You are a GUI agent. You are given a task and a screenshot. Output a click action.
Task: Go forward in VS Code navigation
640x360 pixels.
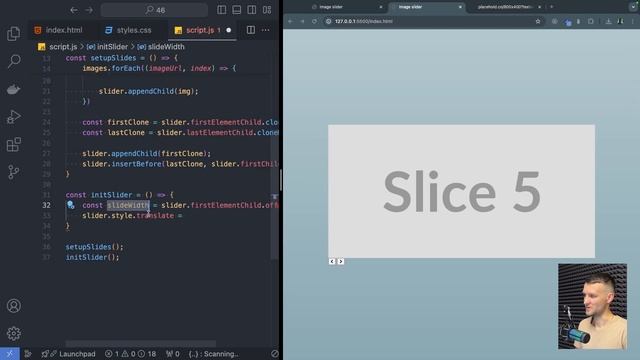[89, 10]
